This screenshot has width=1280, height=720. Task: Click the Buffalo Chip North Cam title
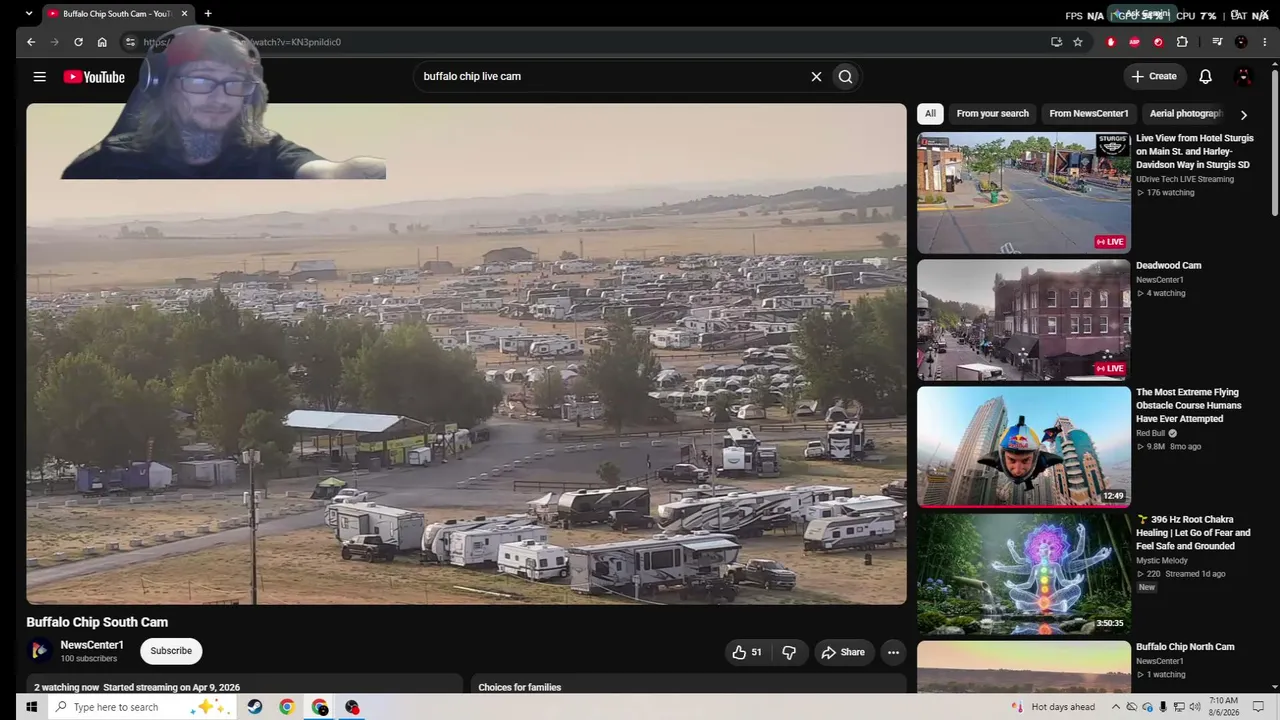click(1185, 647)
